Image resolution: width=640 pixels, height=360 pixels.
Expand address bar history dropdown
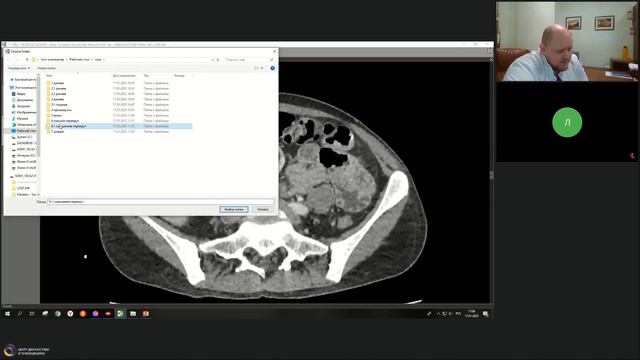(213, 60)
